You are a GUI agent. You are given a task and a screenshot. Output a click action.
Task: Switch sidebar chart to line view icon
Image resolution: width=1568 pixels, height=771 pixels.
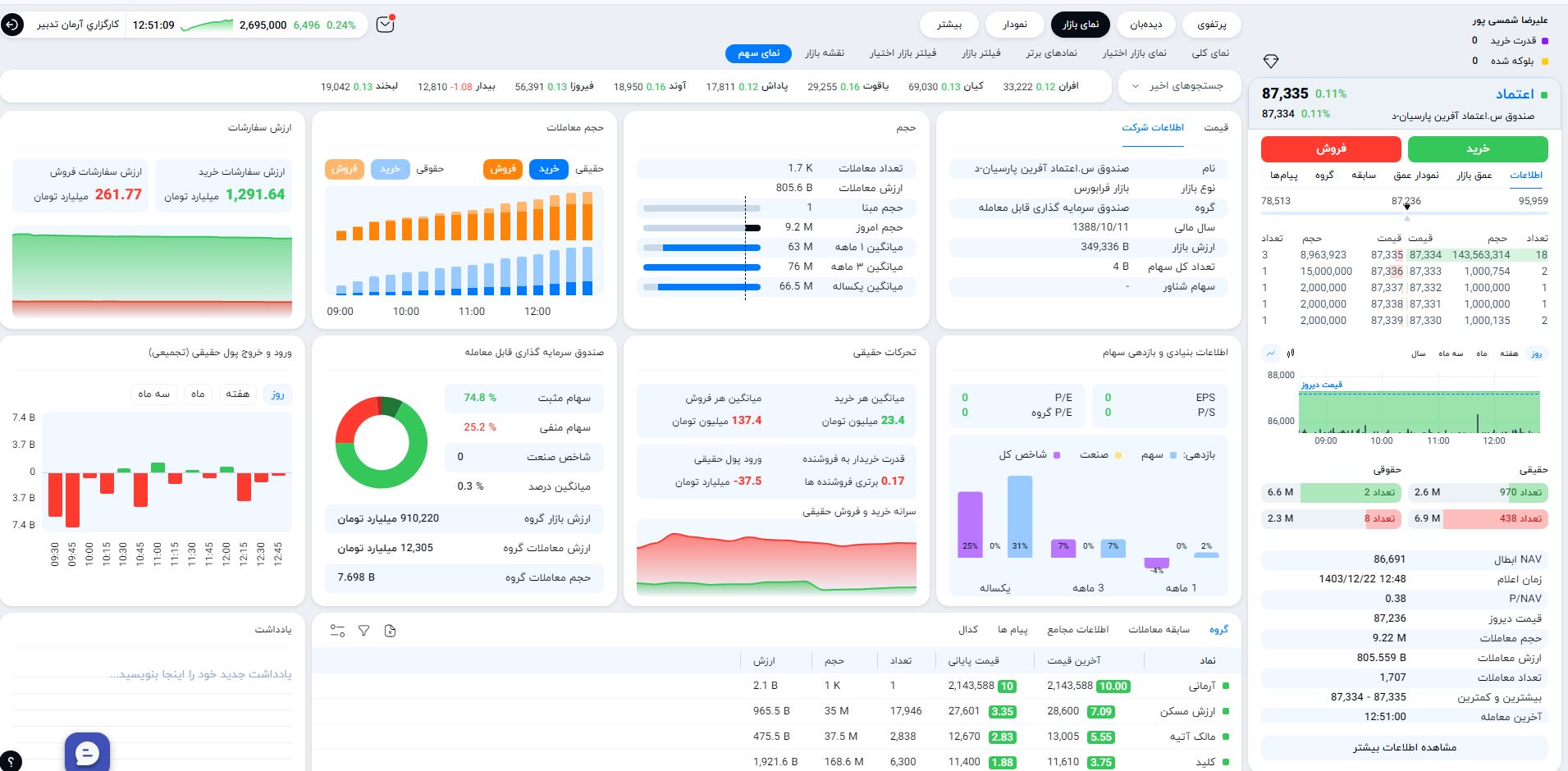1271,354
